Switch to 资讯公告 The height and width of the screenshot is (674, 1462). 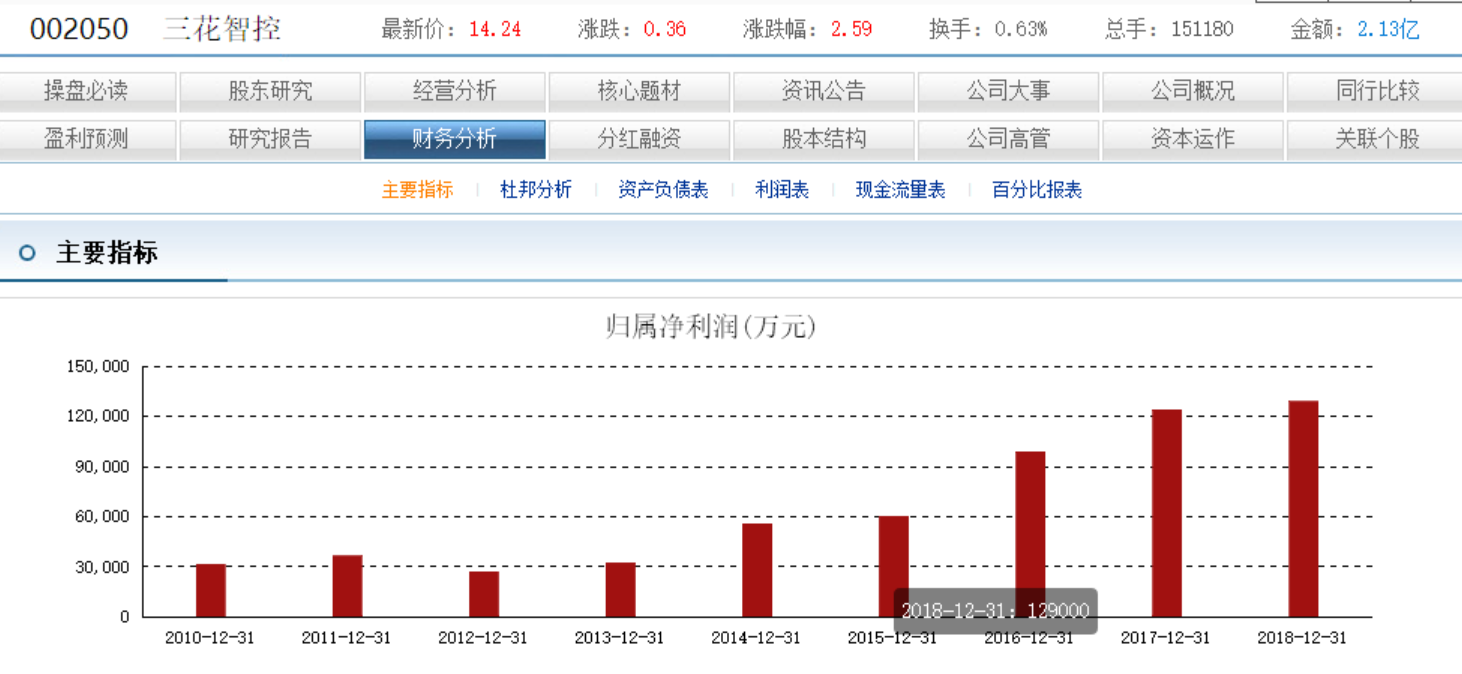tap(824, 90)
